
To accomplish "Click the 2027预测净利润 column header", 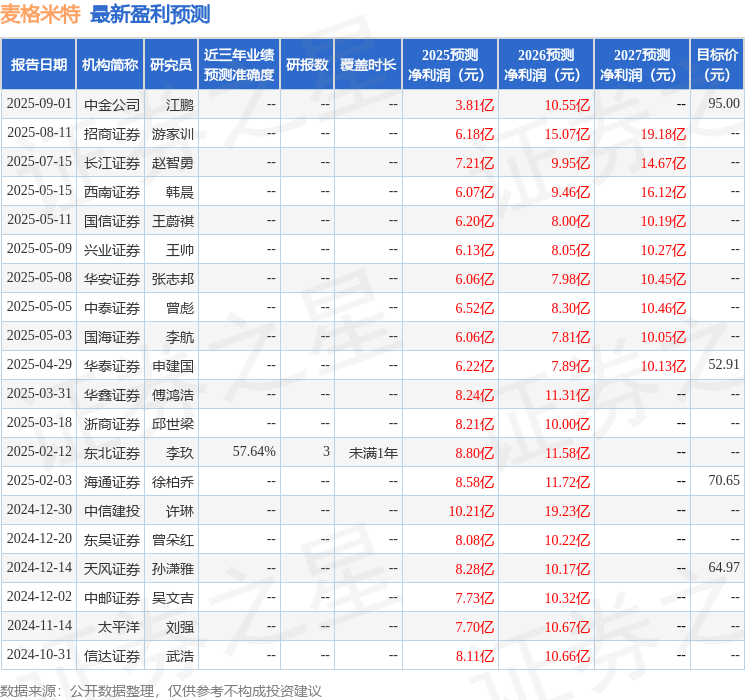I will (642, 65).
